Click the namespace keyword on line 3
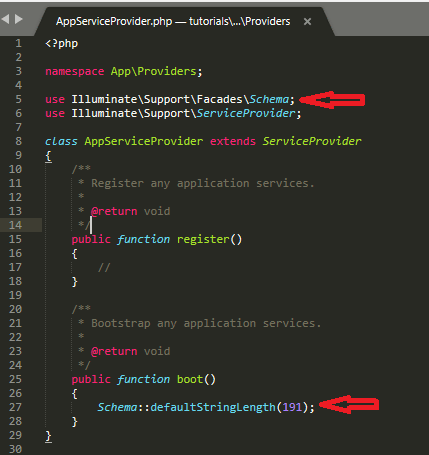 (75, 71)
